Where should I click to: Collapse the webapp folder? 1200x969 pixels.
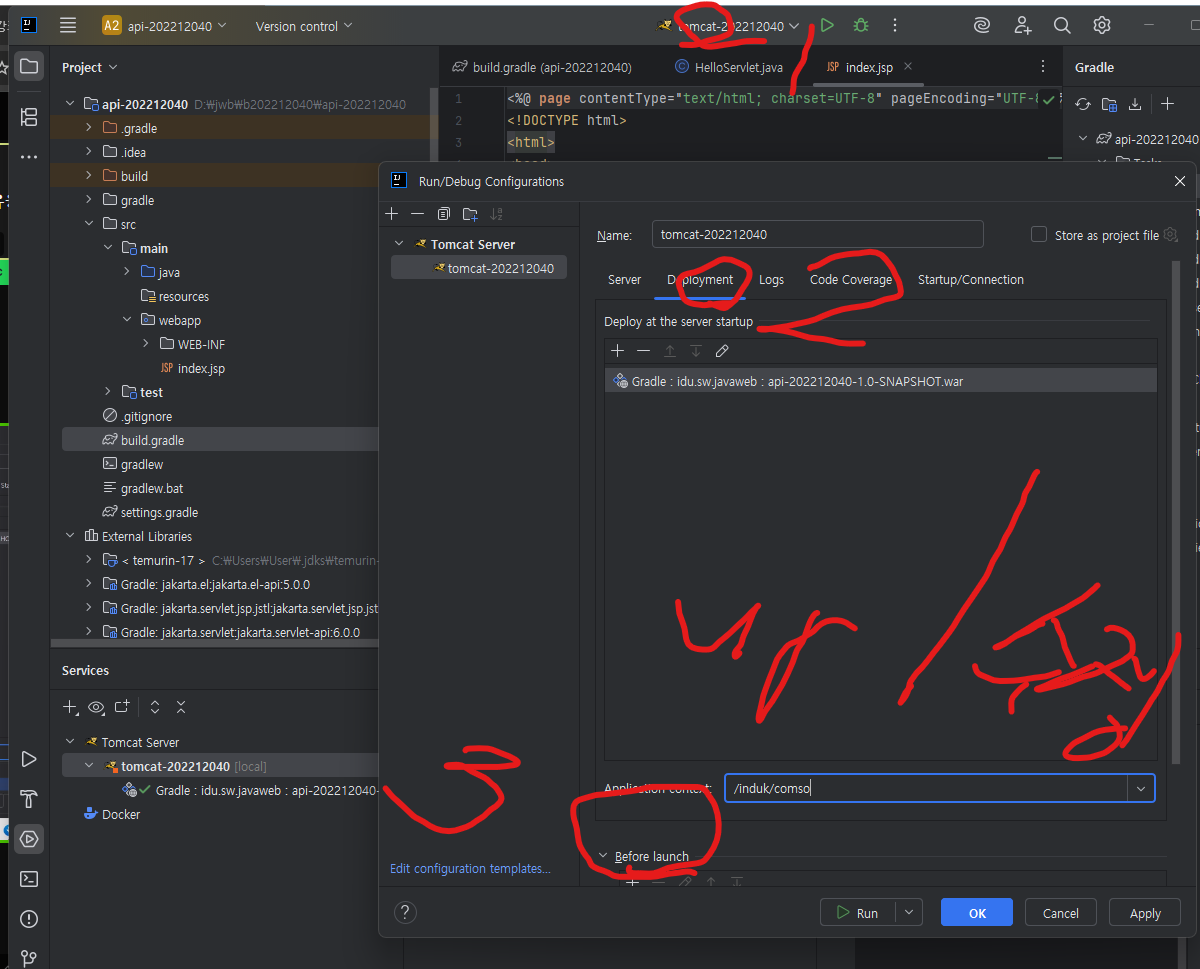tap(127, 320)
